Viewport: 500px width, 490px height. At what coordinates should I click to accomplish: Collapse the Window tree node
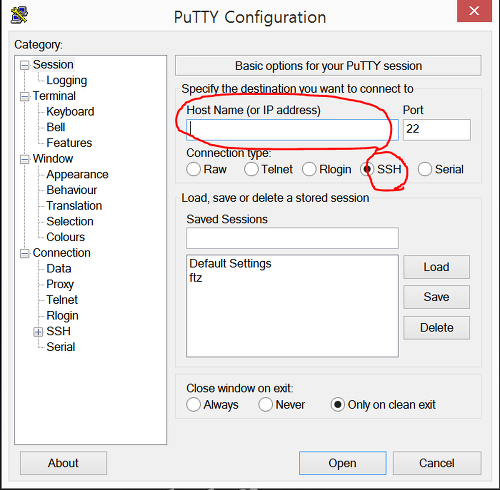point(24,159)
